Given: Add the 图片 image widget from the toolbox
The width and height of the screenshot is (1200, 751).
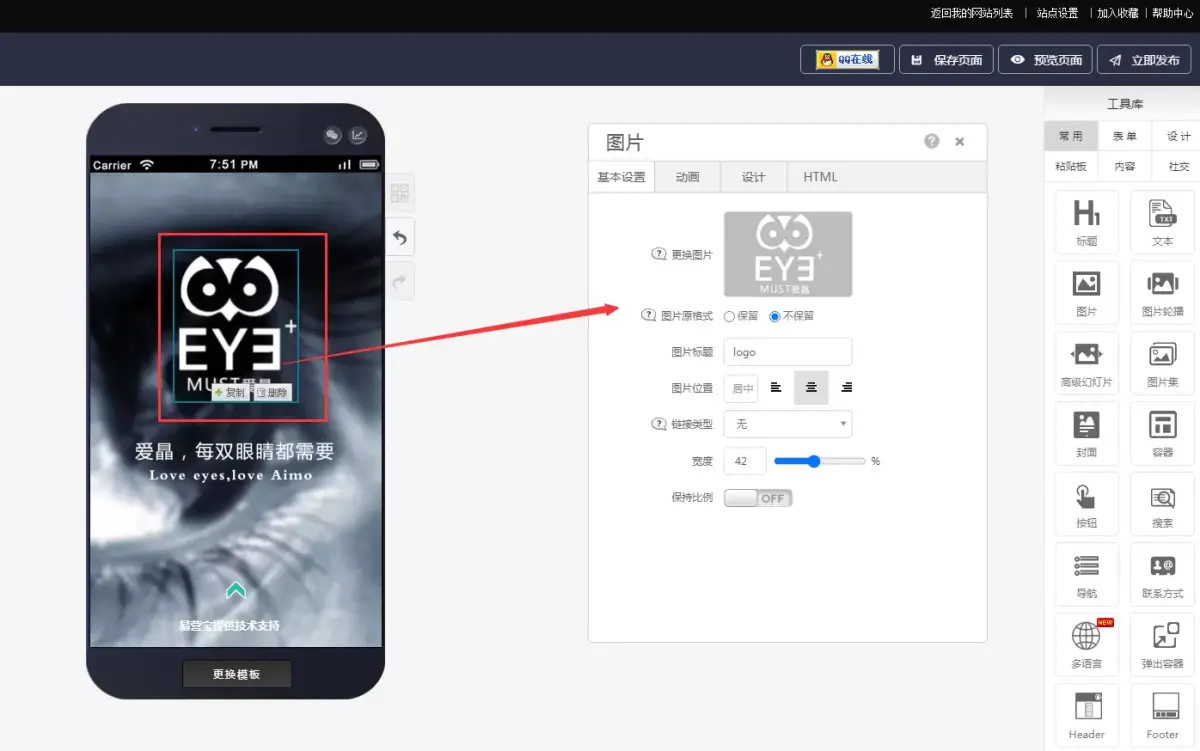Looking at the screenshot, I should click(1086, 292).
